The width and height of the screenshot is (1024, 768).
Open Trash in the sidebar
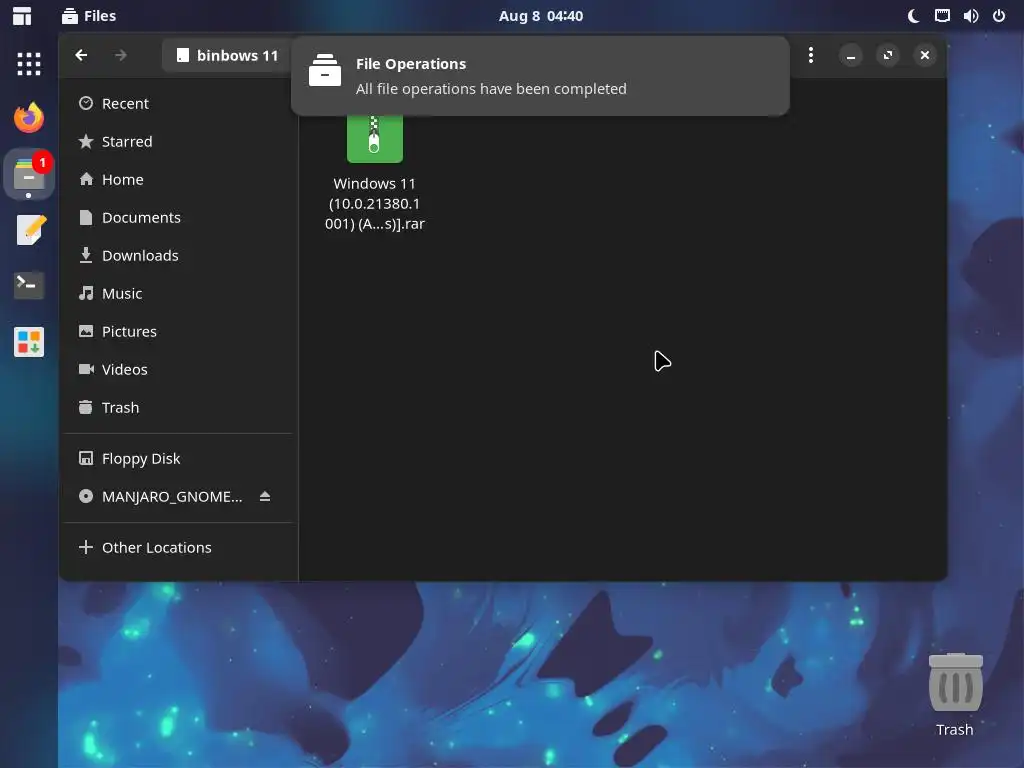coord(178,408)
